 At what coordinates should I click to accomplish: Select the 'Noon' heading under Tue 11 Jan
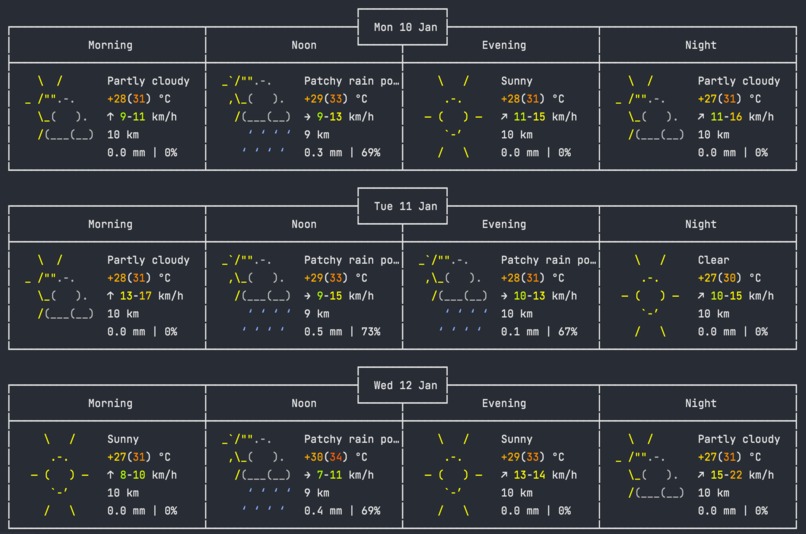[x=304, y=224]
